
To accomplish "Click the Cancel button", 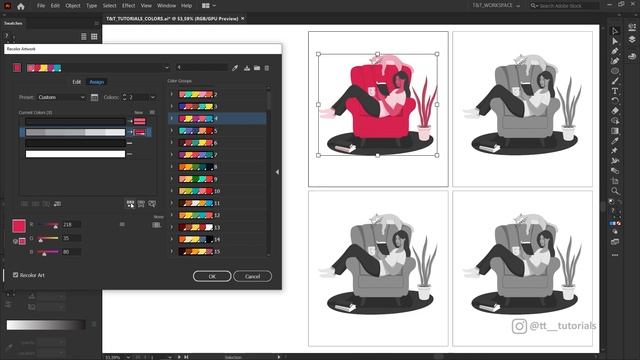I will coord(252,276).
